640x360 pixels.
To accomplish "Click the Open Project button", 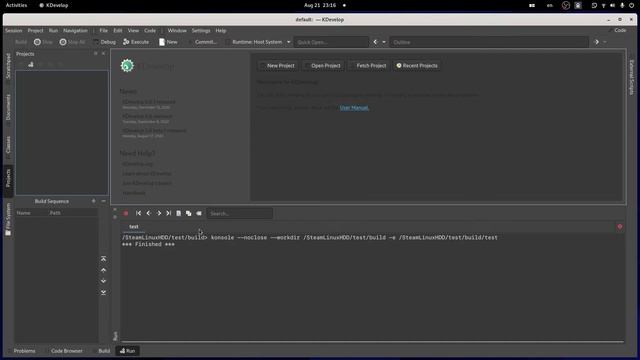I will 323,66.
